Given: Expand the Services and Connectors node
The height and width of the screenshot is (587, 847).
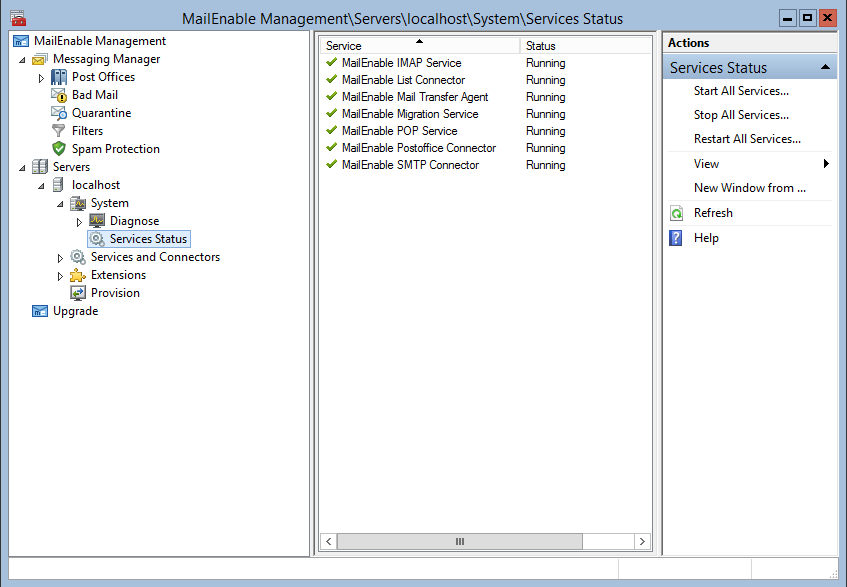Looking at the screenshot, I should 60,258.
